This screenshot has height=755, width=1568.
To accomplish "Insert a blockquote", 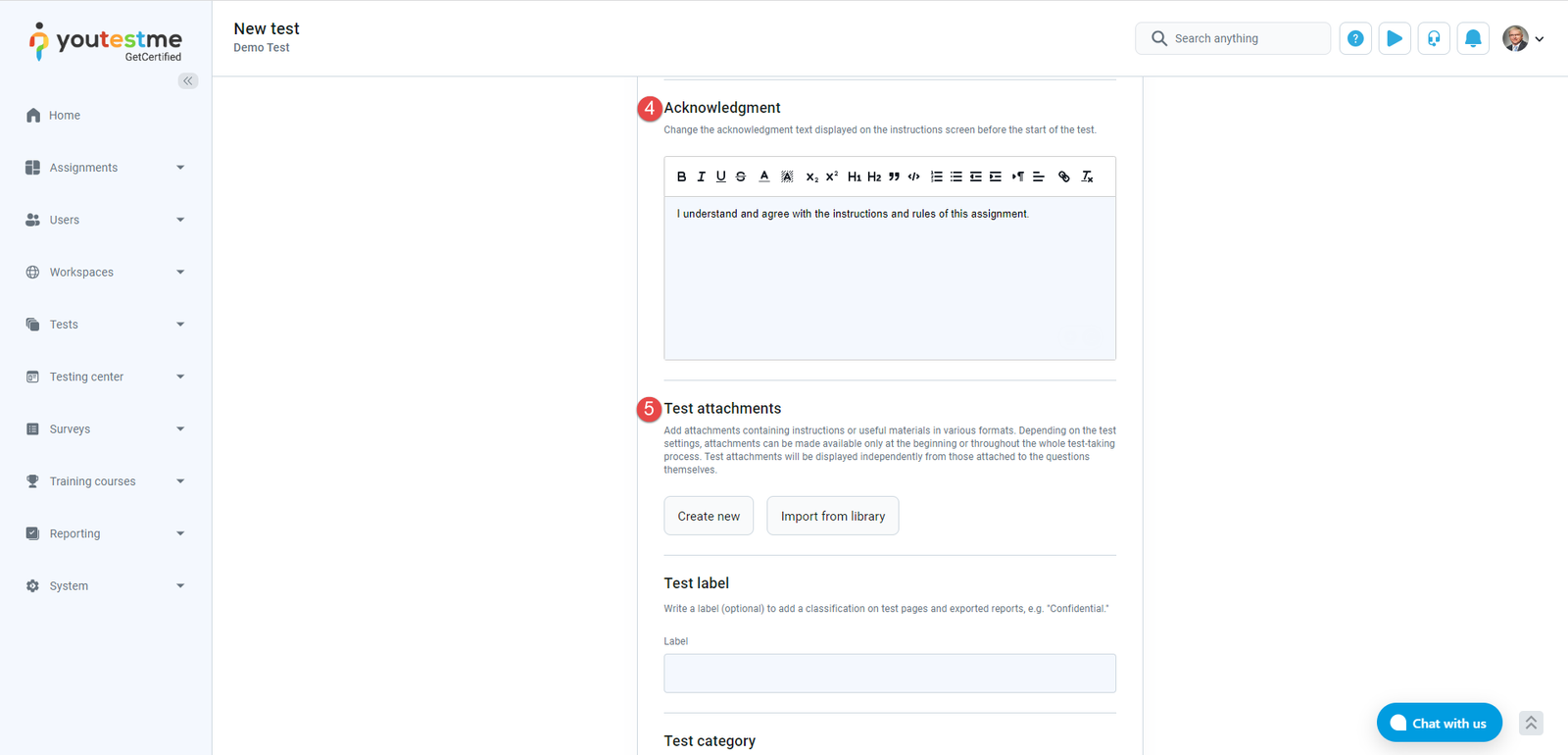I will pyautogui.click(x=894, y=176).
